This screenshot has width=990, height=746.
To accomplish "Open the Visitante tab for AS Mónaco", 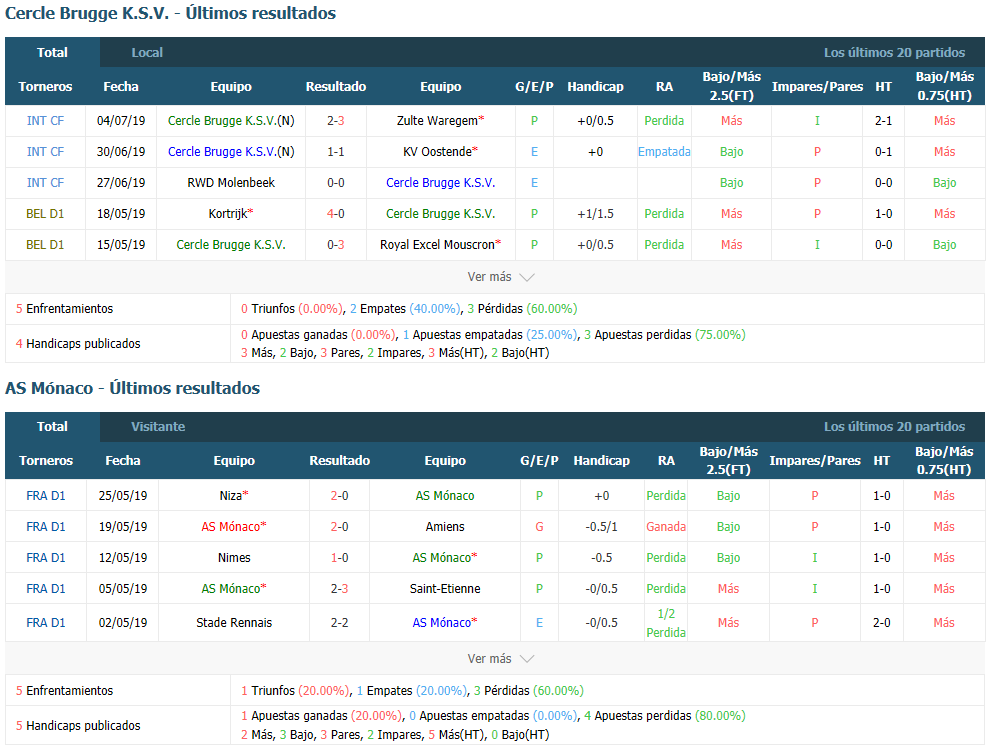I will (x=158, y=427).
